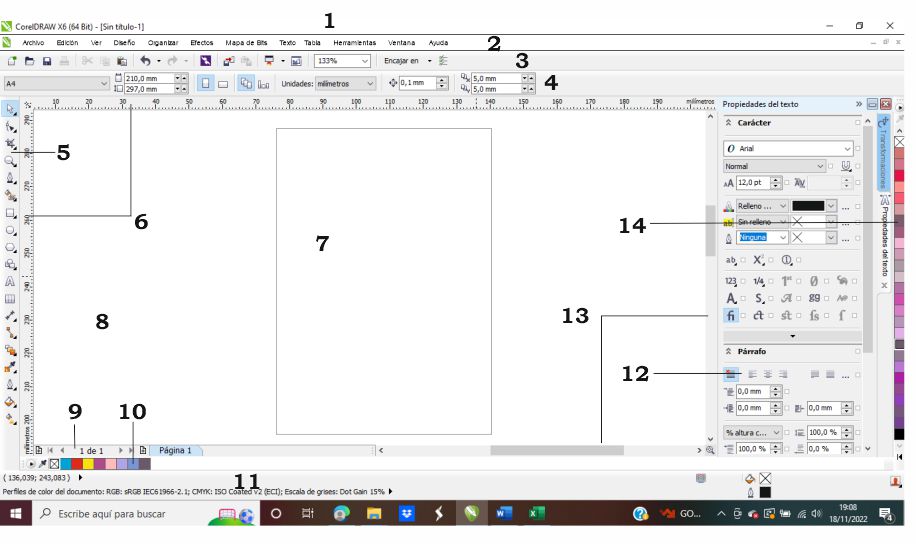
Task: Select the Zoom magnifier tool
Action: 10,161
